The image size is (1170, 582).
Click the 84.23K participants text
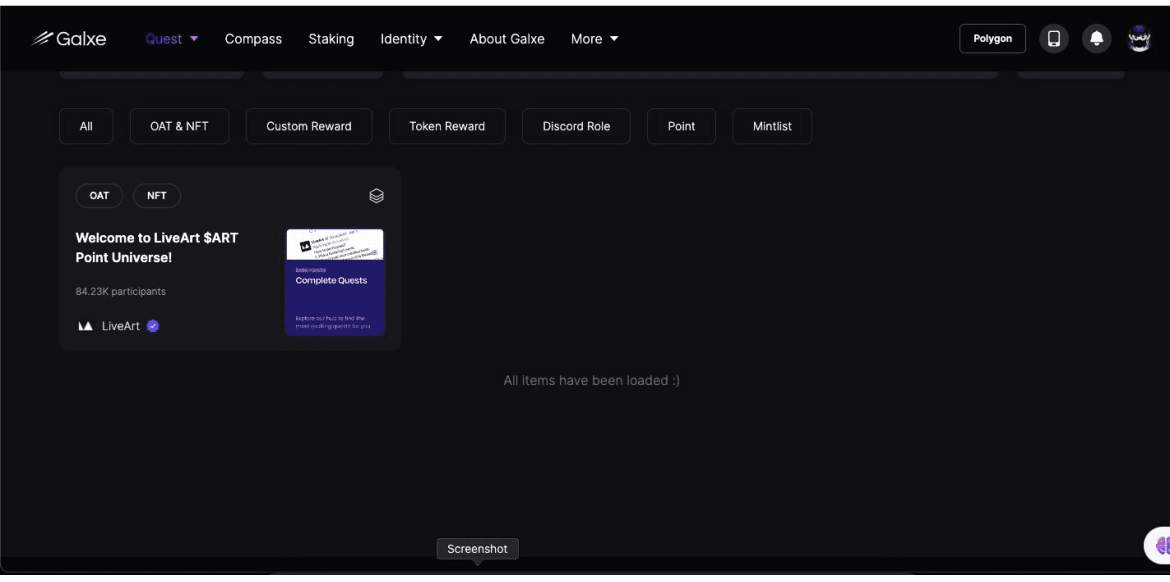tap(121, 291)
